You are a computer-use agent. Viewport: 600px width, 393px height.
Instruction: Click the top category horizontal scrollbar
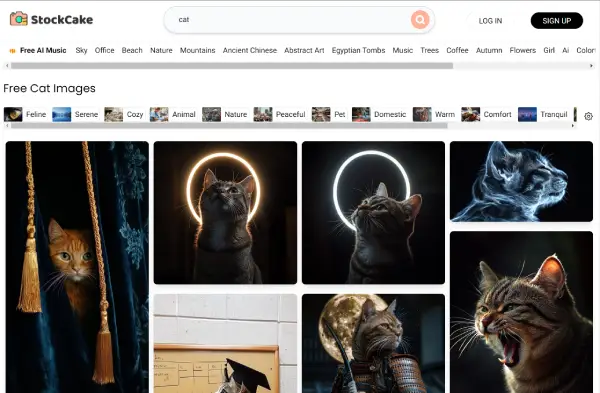(x=232, y=66)
